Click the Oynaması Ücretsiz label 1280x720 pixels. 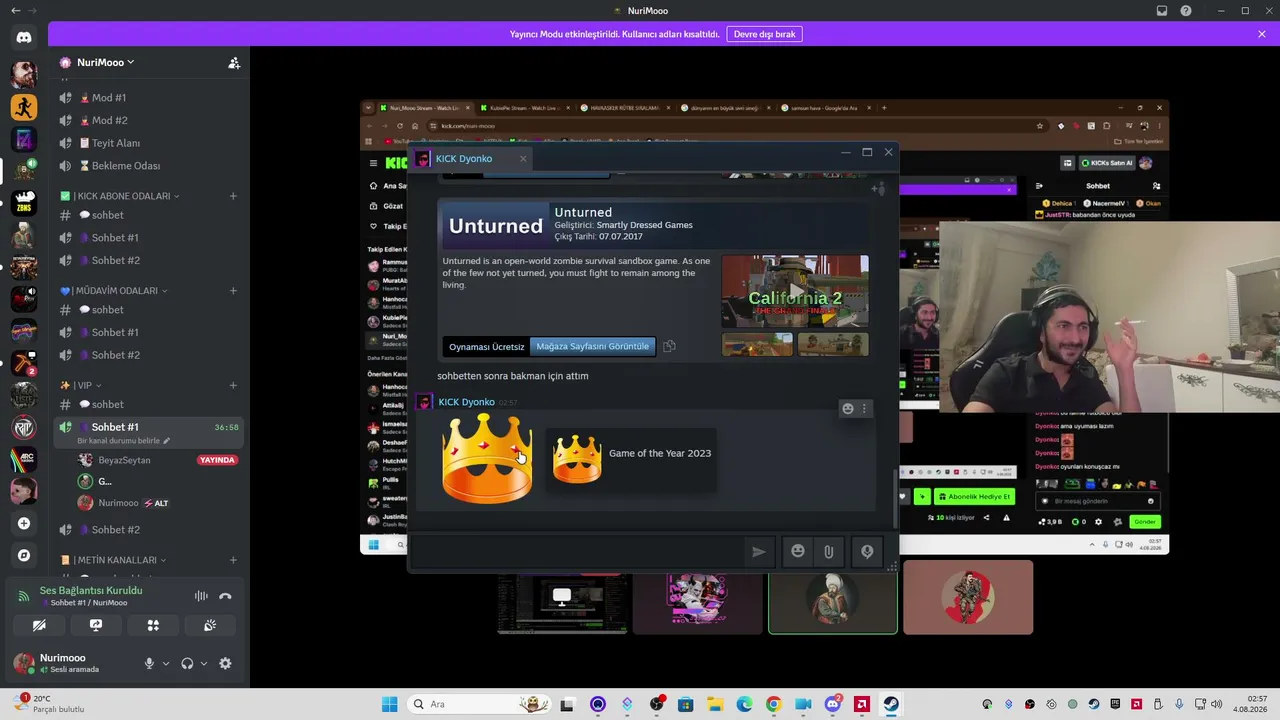point(486,346)
